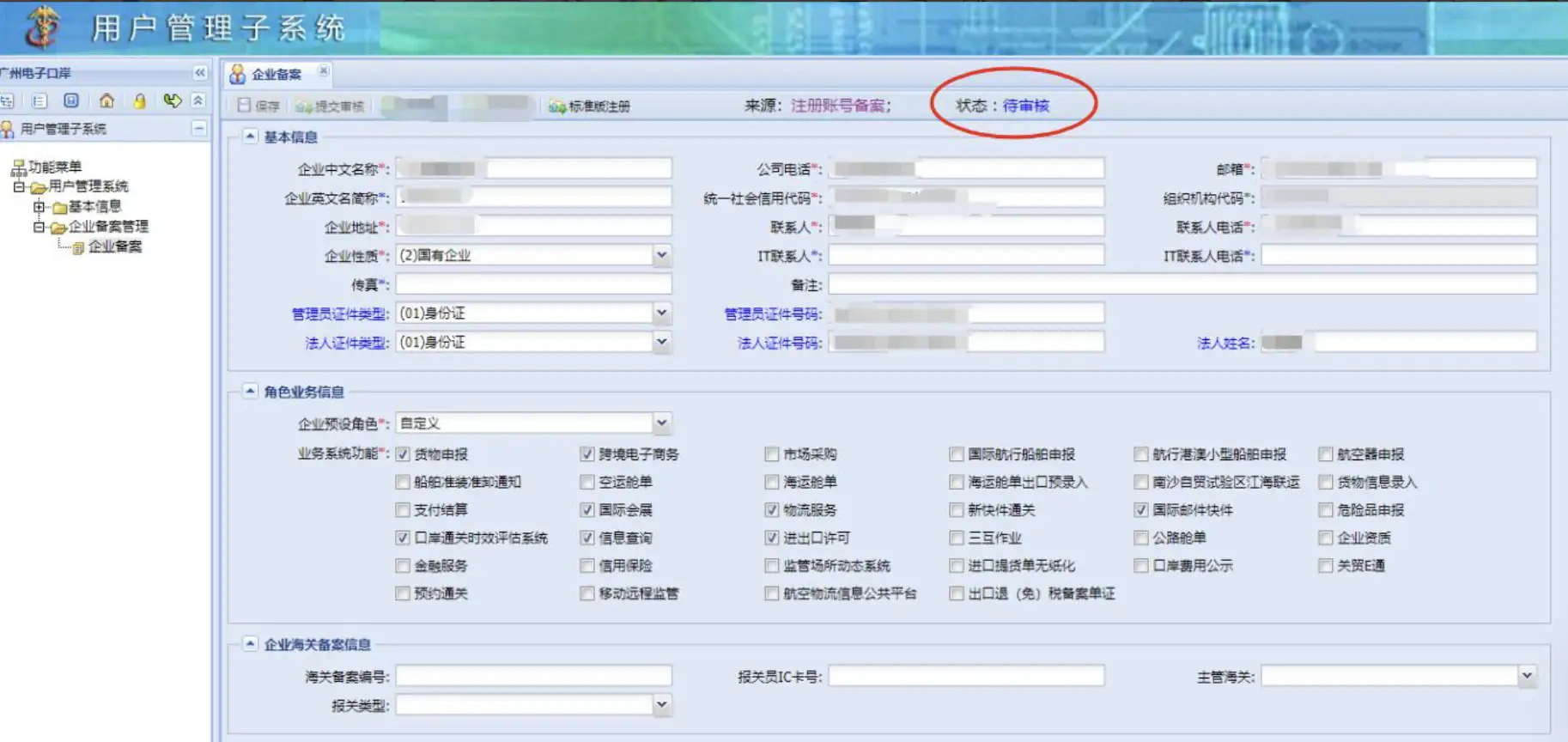Click the 备注 input field

(1182, 284)
